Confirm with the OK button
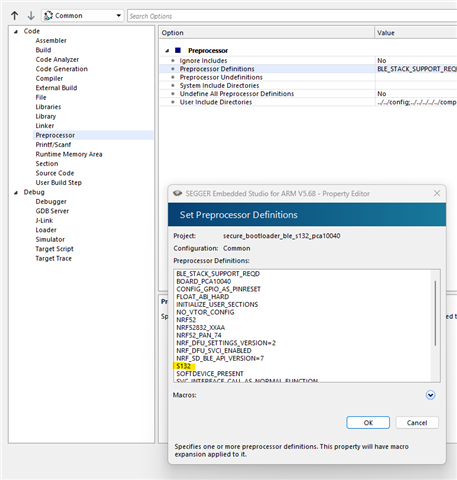Image resolution: width=457 pixels, height=480 pixels. (368, 423)
